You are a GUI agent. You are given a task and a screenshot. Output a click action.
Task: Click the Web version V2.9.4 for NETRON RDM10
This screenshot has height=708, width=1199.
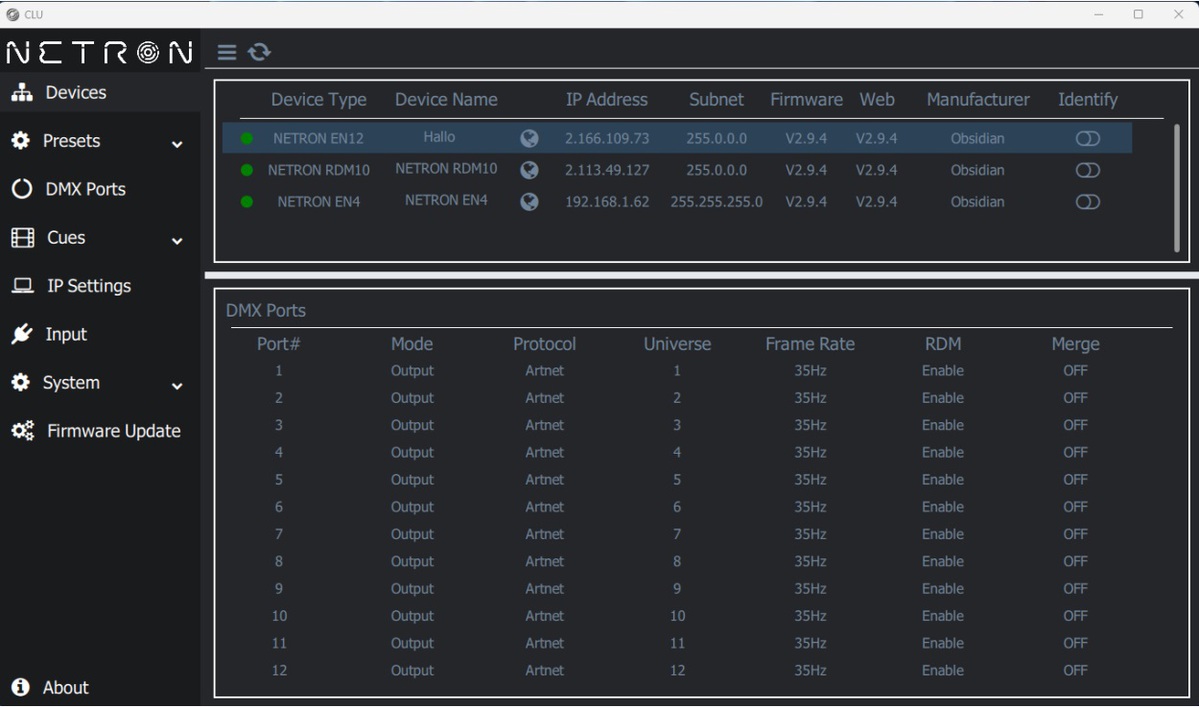pos(876,171)
